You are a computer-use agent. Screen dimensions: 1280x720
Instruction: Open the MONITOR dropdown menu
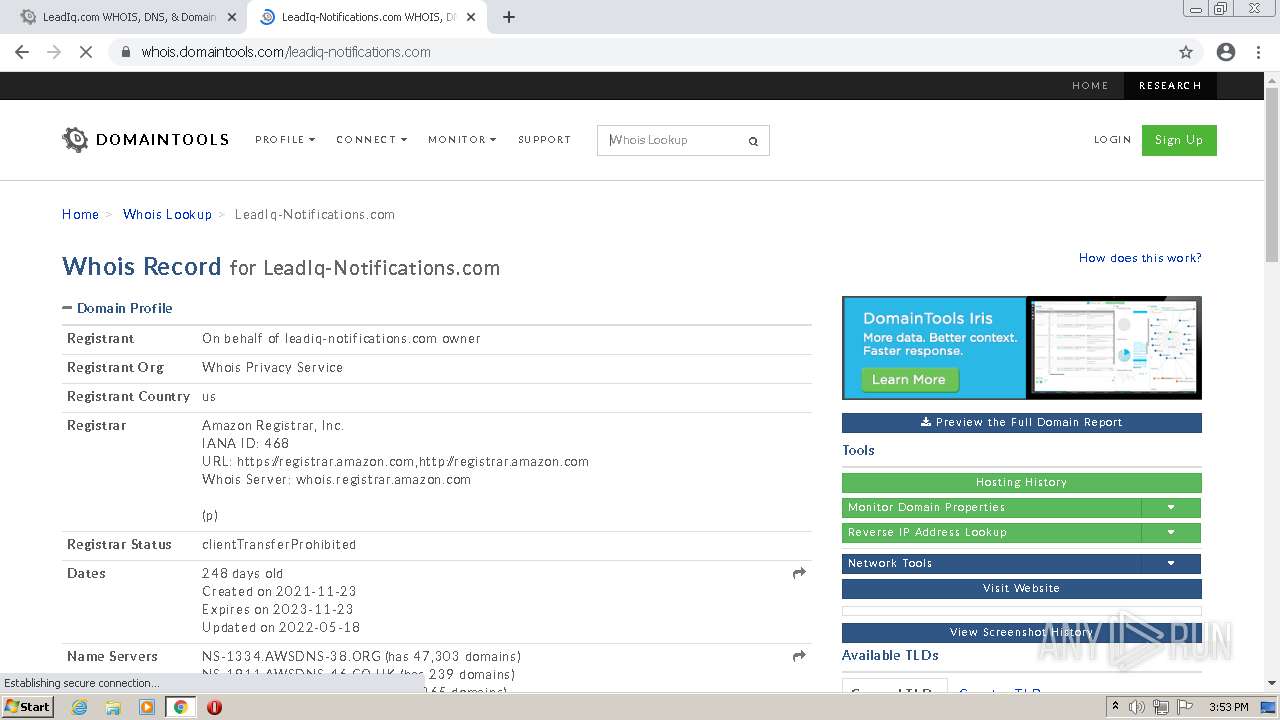click(462, 140)
